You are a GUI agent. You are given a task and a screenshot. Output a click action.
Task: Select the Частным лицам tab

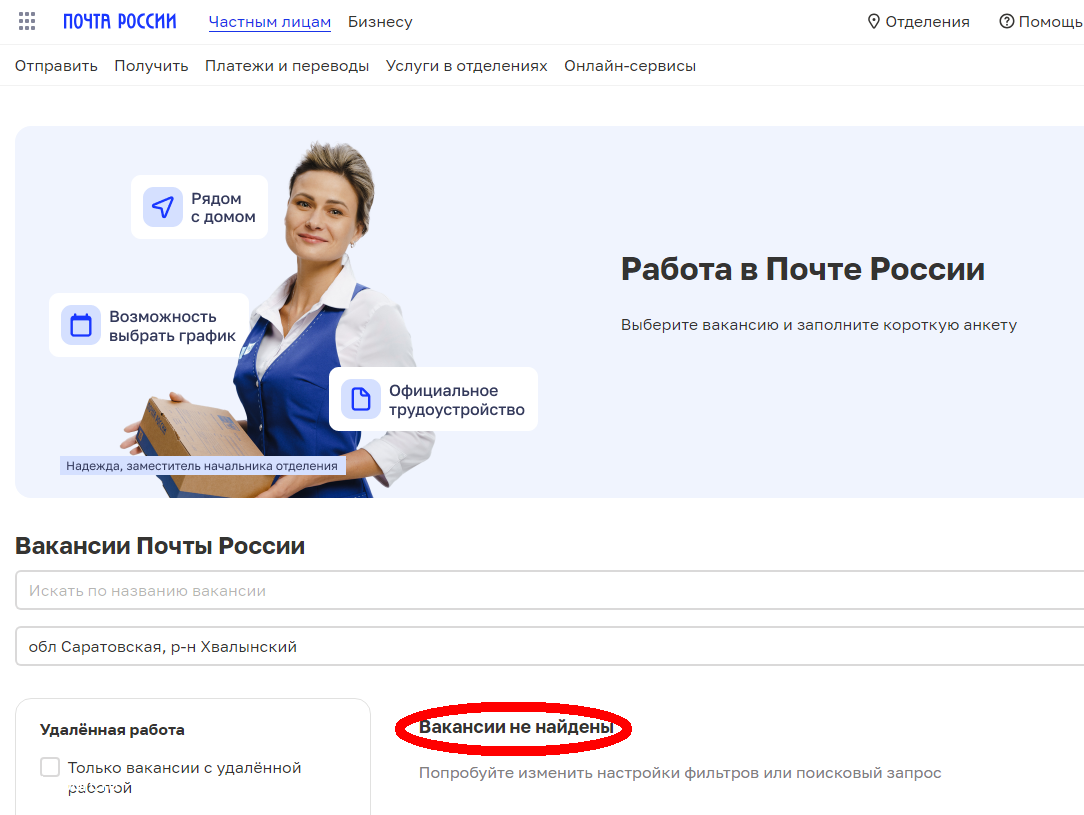(x=270, y=22)
